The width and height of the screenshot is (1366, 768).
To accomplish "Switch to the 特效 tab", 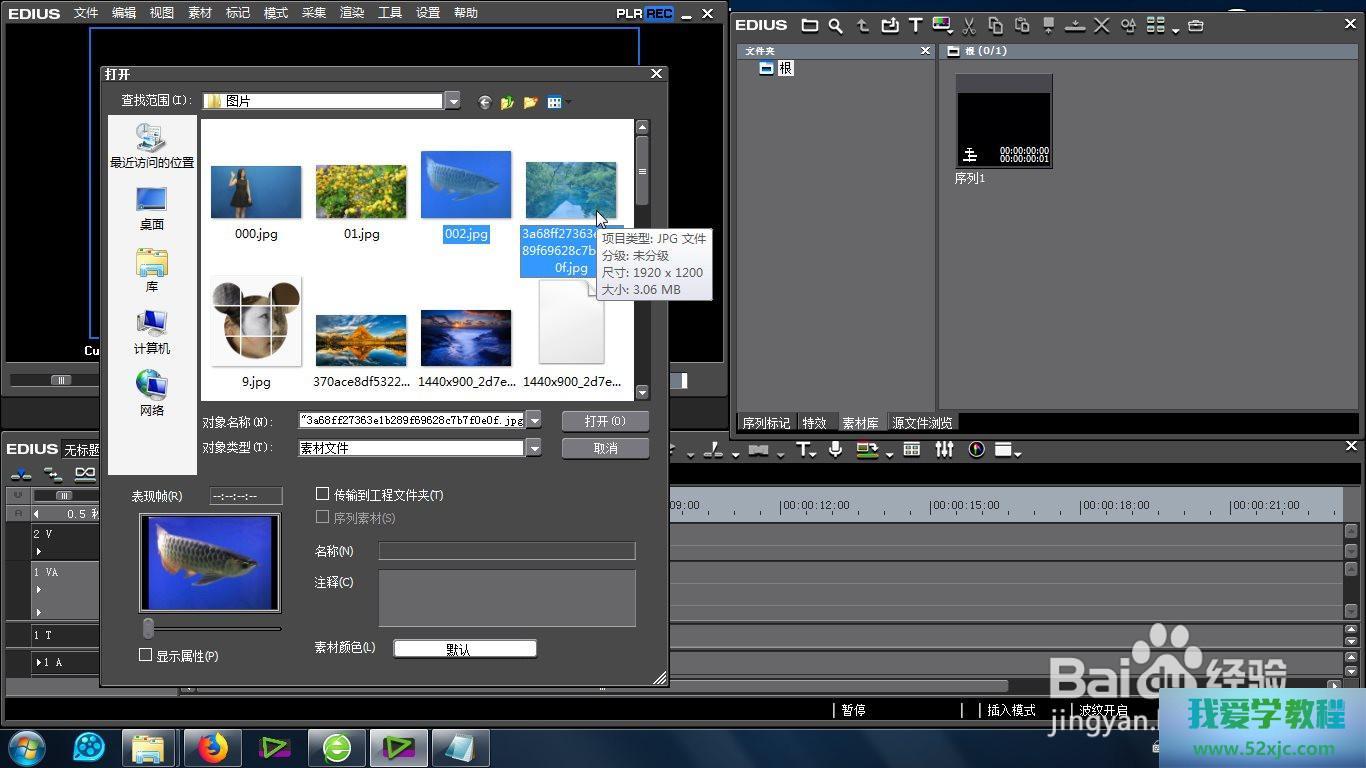I will tap(814, 423).
